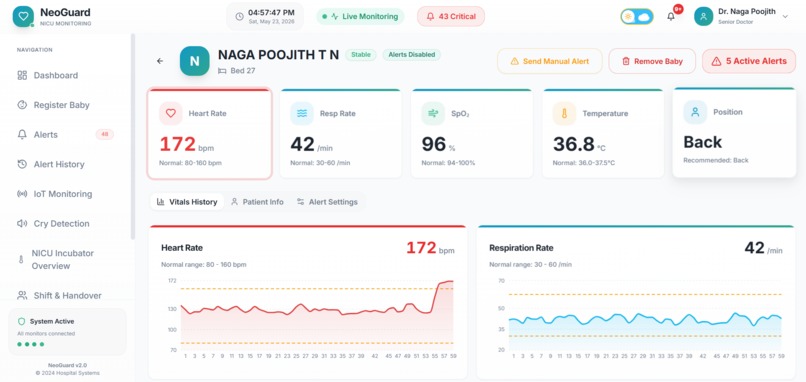This screenshot has height=382, width=806.
Task: Click the Alert History clock icon
Action: 22,165
